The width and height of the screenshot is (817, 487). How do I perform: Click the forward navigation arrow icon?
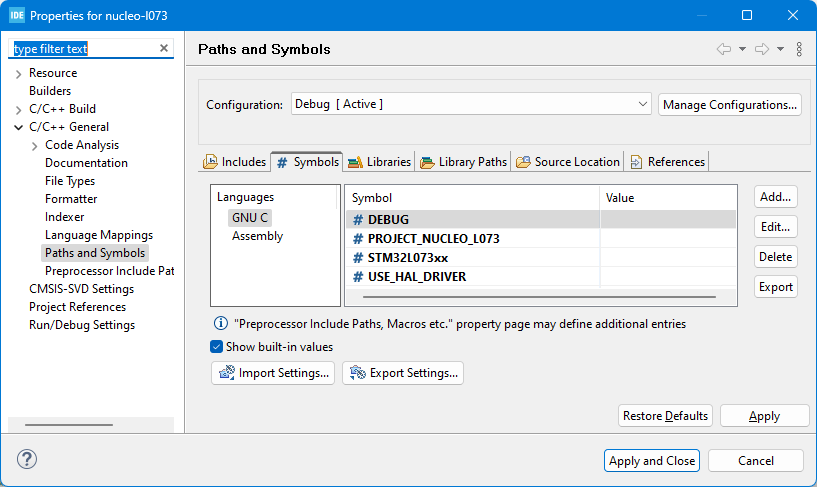click(x=762, y=49)
